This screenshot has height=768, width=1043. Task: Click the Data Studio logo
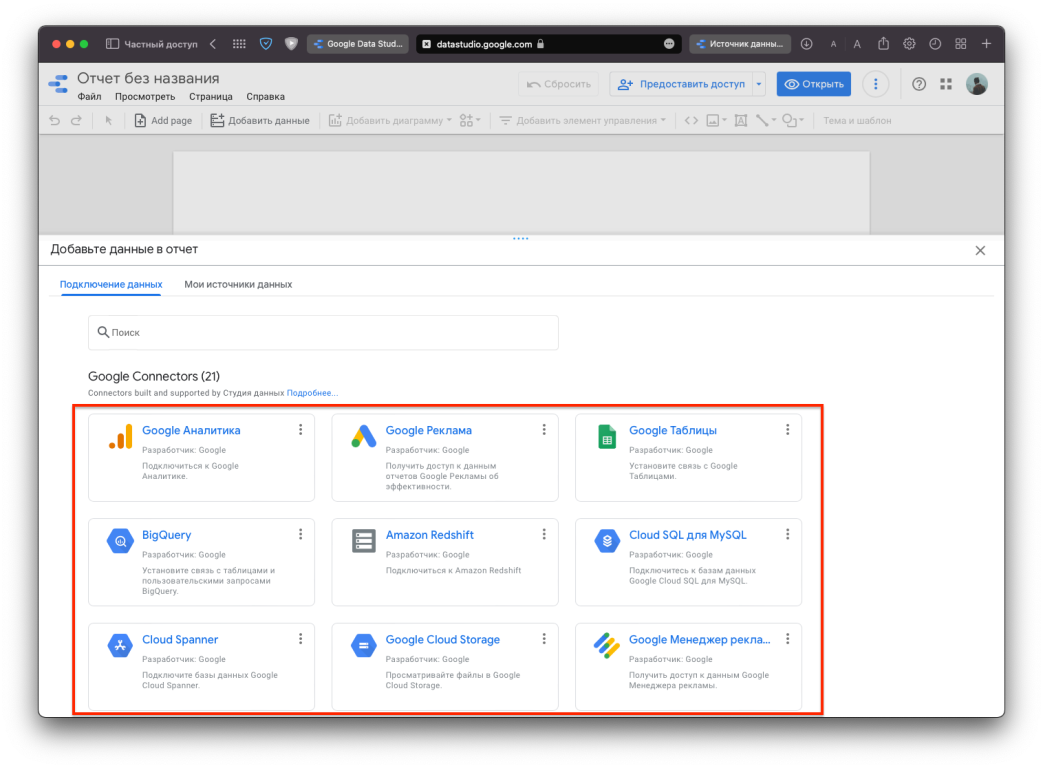pos(59,84)
